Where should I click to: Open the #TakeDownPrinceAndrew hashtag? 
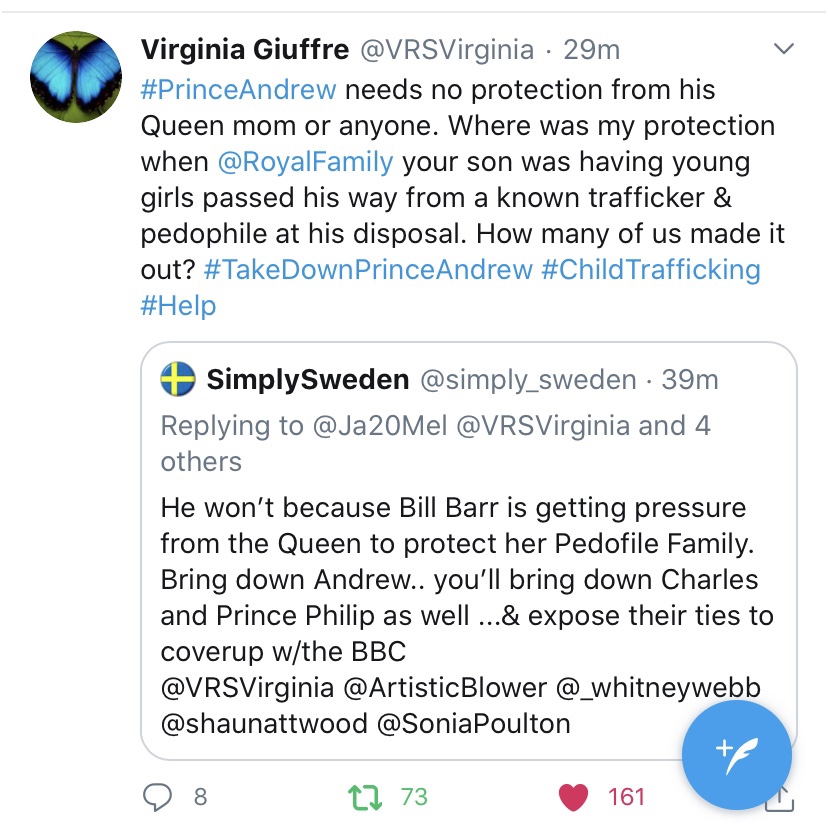pos(367,269)
